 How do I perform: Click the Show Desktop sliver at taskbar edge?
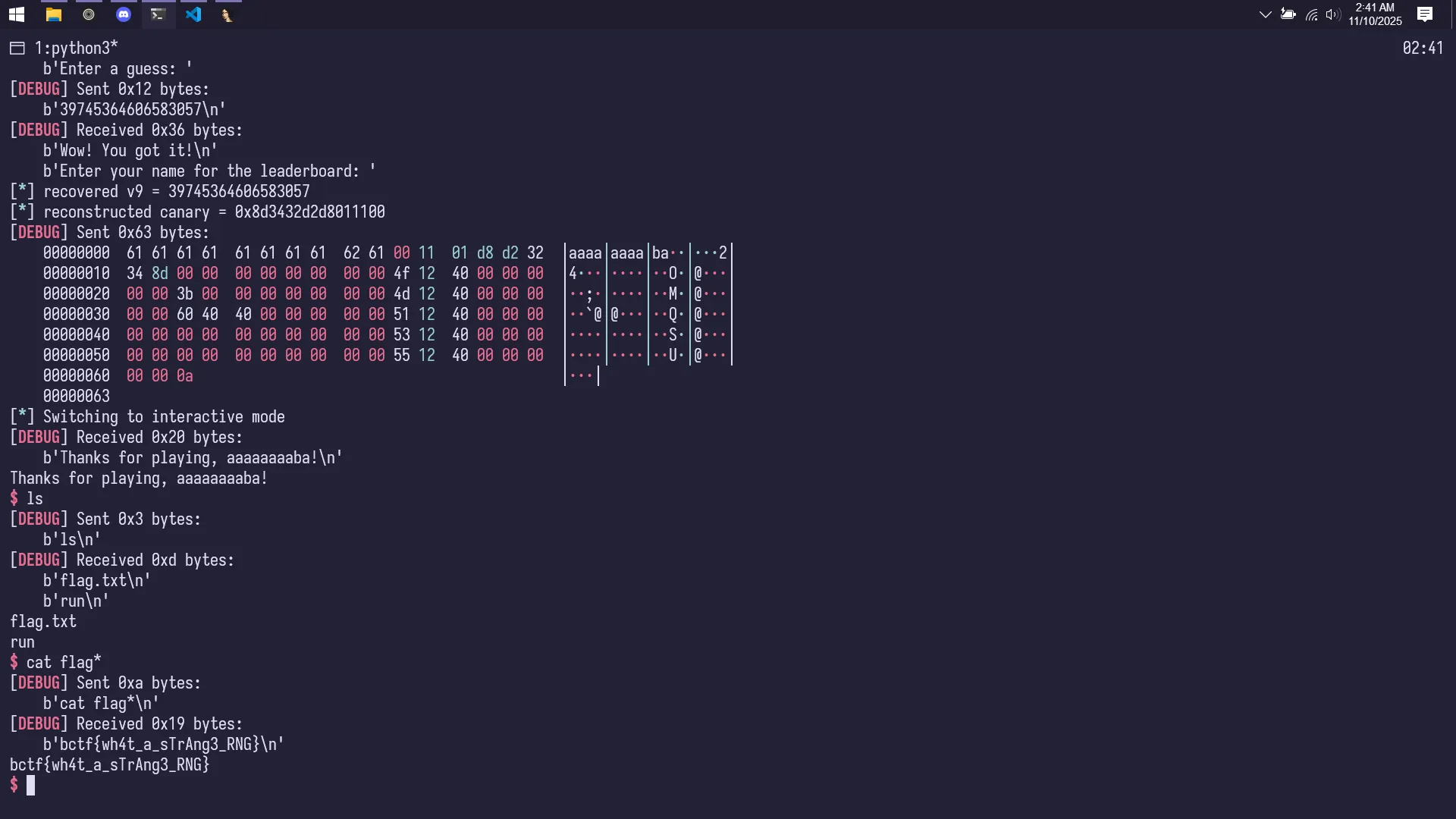point(1453,14)
